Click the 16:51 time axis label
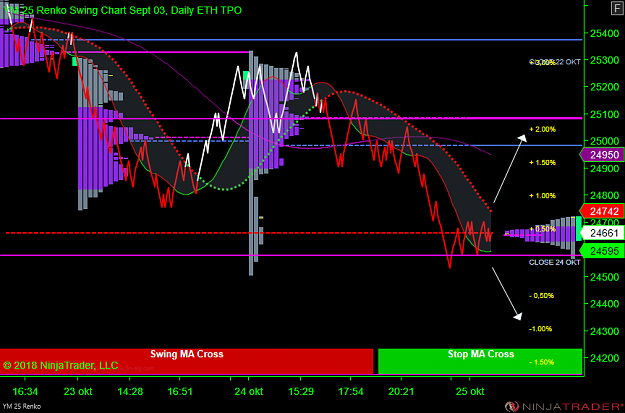The image size is (625, 413). coord(180,391)
